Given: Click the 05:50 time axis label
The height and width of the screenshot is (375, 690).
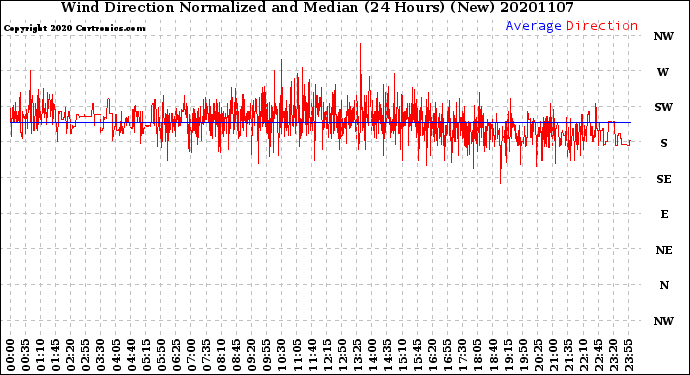Looking at the screenshot, I should click(x=161, y=355).
